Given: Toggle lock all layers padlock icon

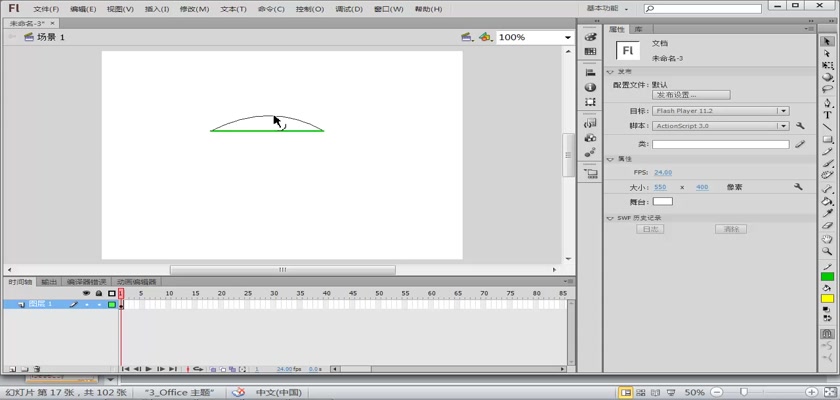Looking at the screenshot, I should (99, 293).
